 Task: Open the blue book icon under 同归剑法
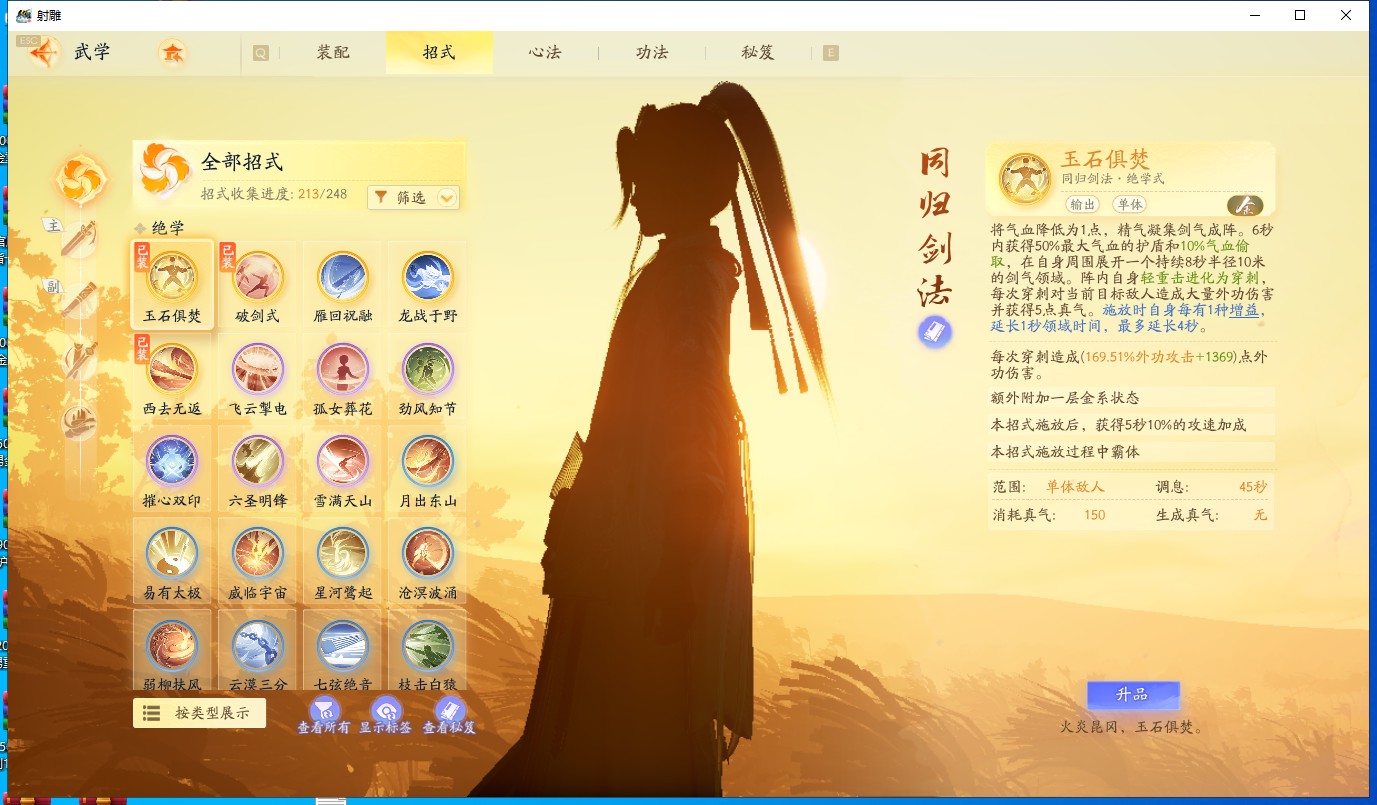[x=935, y=332]
